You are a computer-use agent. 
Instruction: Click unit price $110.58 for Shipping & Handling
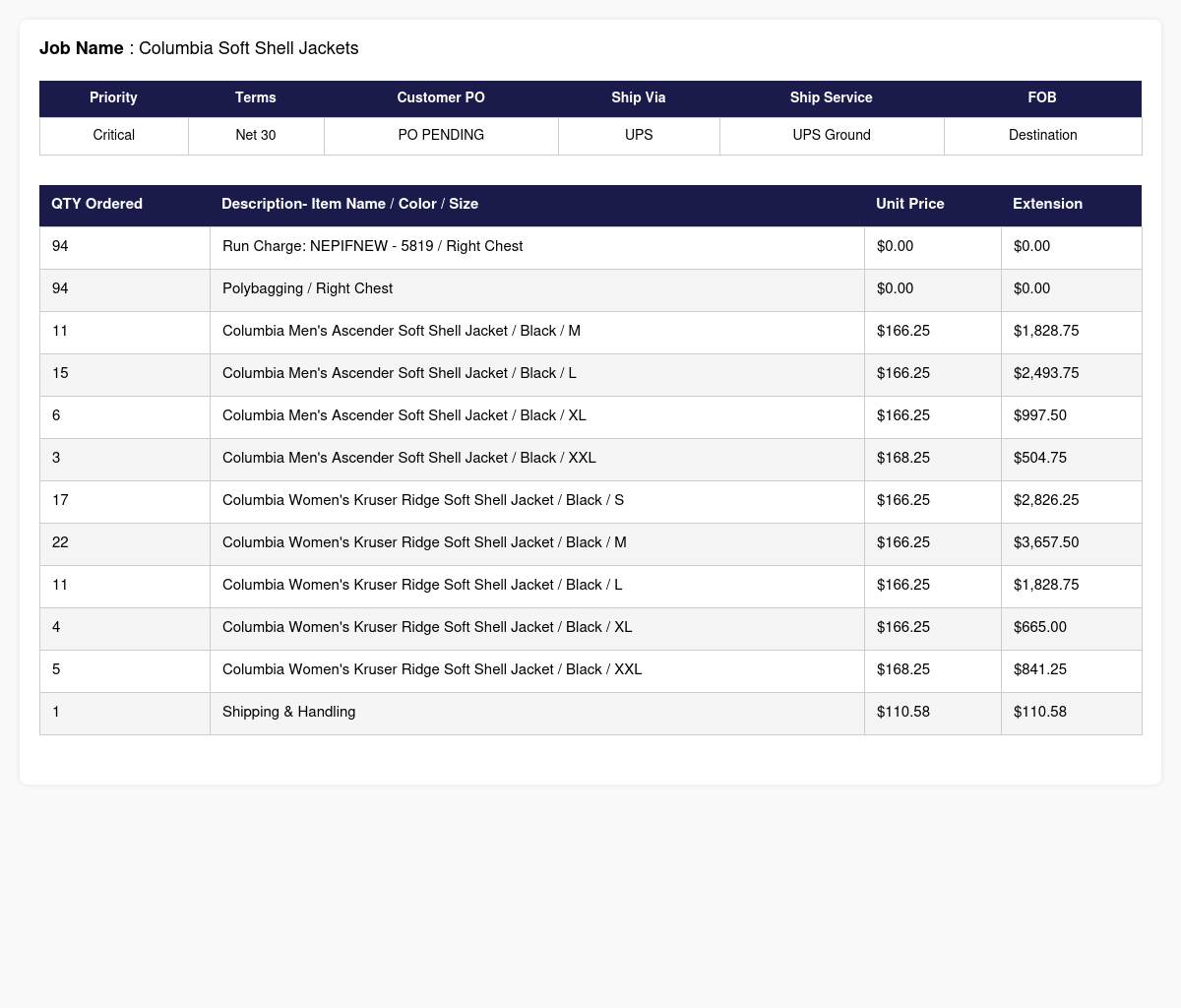click(x=933, y=712)
